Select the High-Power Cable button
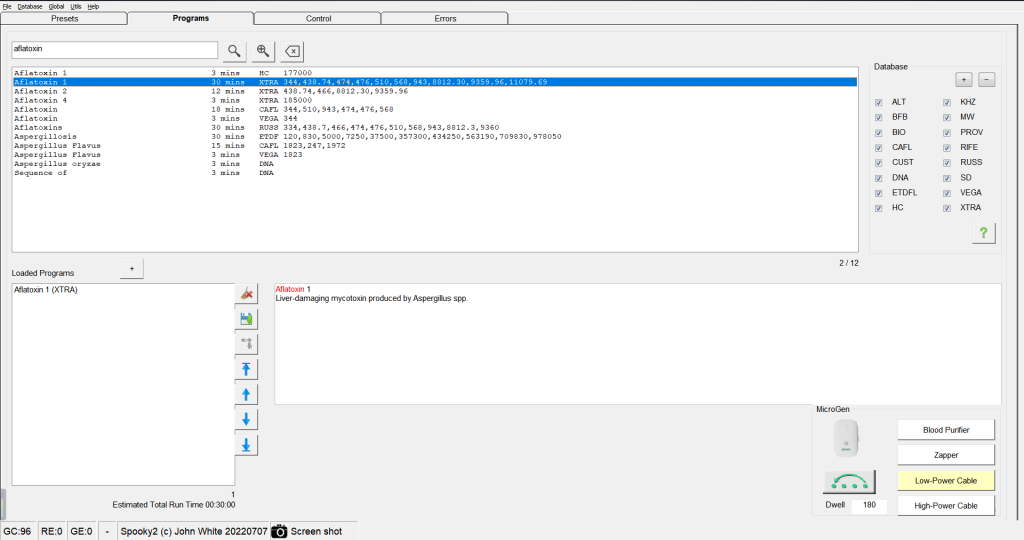Image resolution: width=1024 pixels, height=540 pixels. point(945,506)
